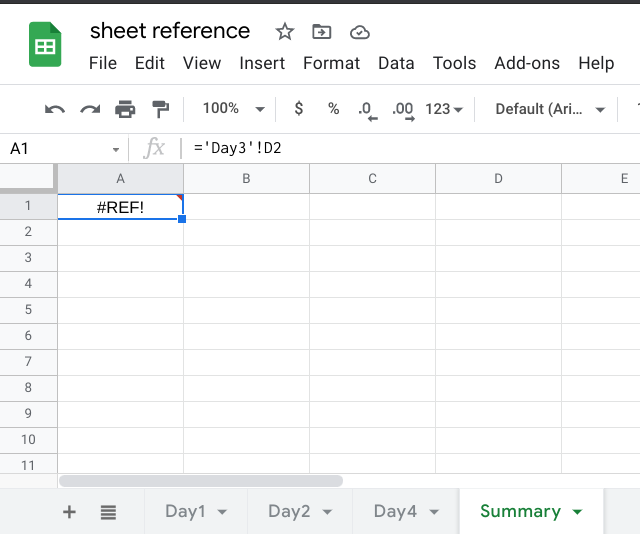Image resolution: width=640 pixels, height=534 pixels.
Task: Check the cloud save status icon
Action: coord(360,32)
